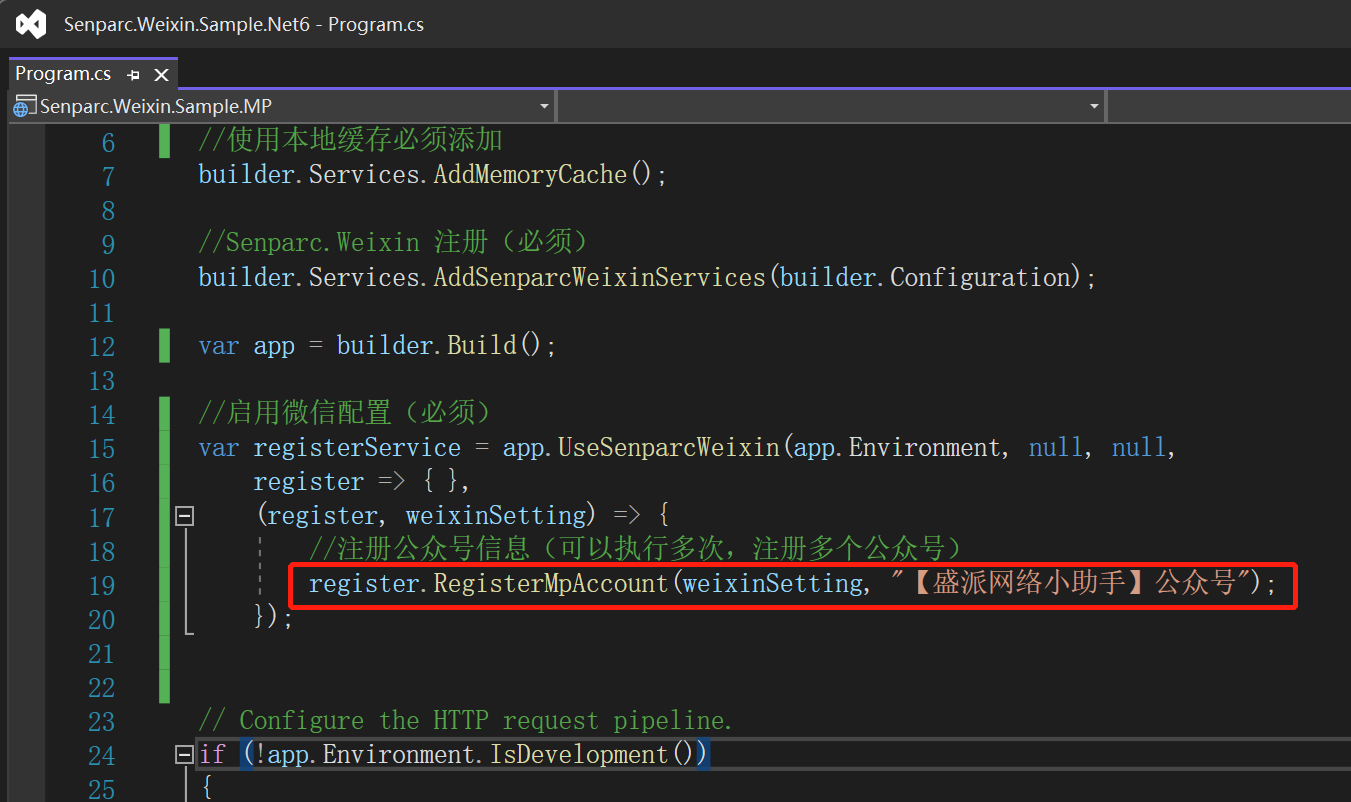Select the Program.cs document tab
Screen dimensions: 1351x802
point(63,74)
